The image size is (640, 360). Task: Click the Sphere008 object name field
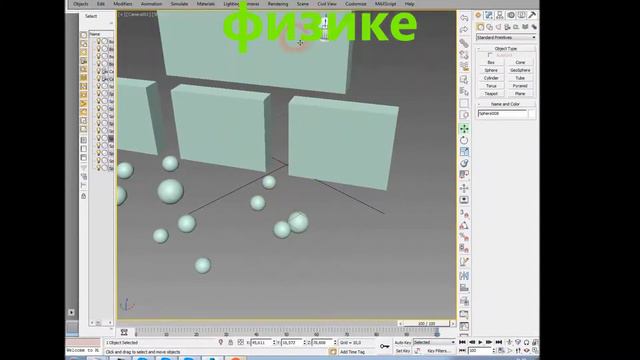tap(502, 114)
